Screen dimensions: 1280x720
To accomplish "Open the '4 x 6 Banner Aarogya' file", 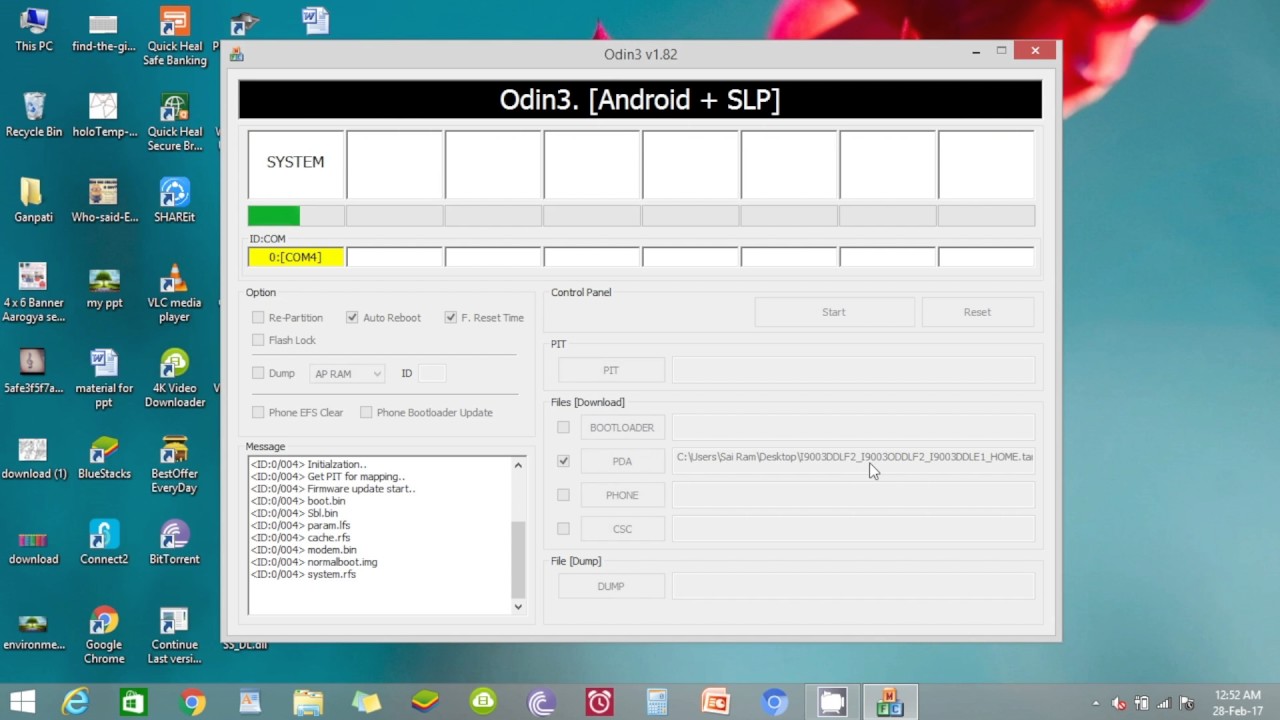I will click(x=33, y=293).
